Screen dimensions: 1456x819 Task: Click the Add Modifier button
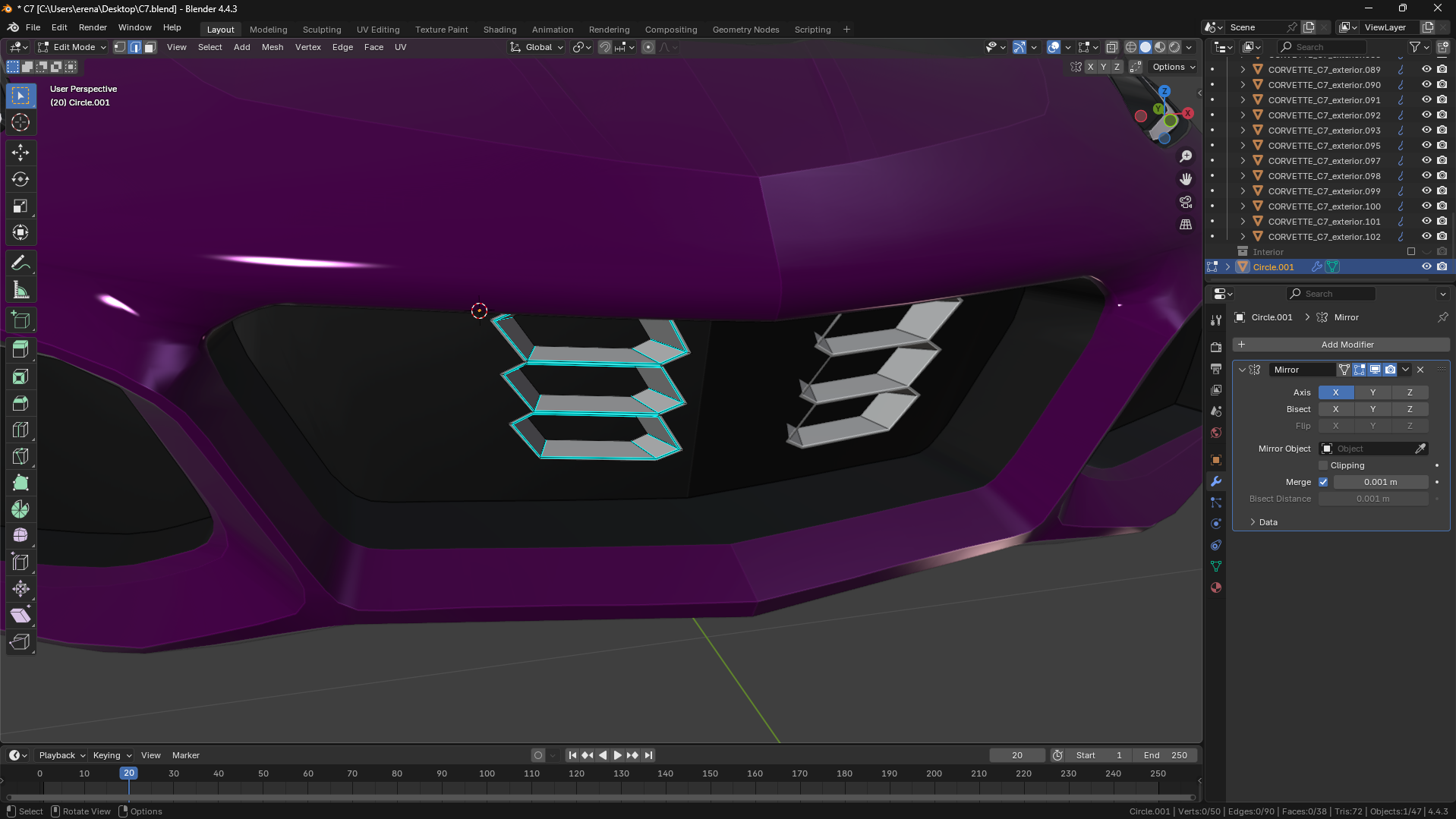pos(1341,345)
